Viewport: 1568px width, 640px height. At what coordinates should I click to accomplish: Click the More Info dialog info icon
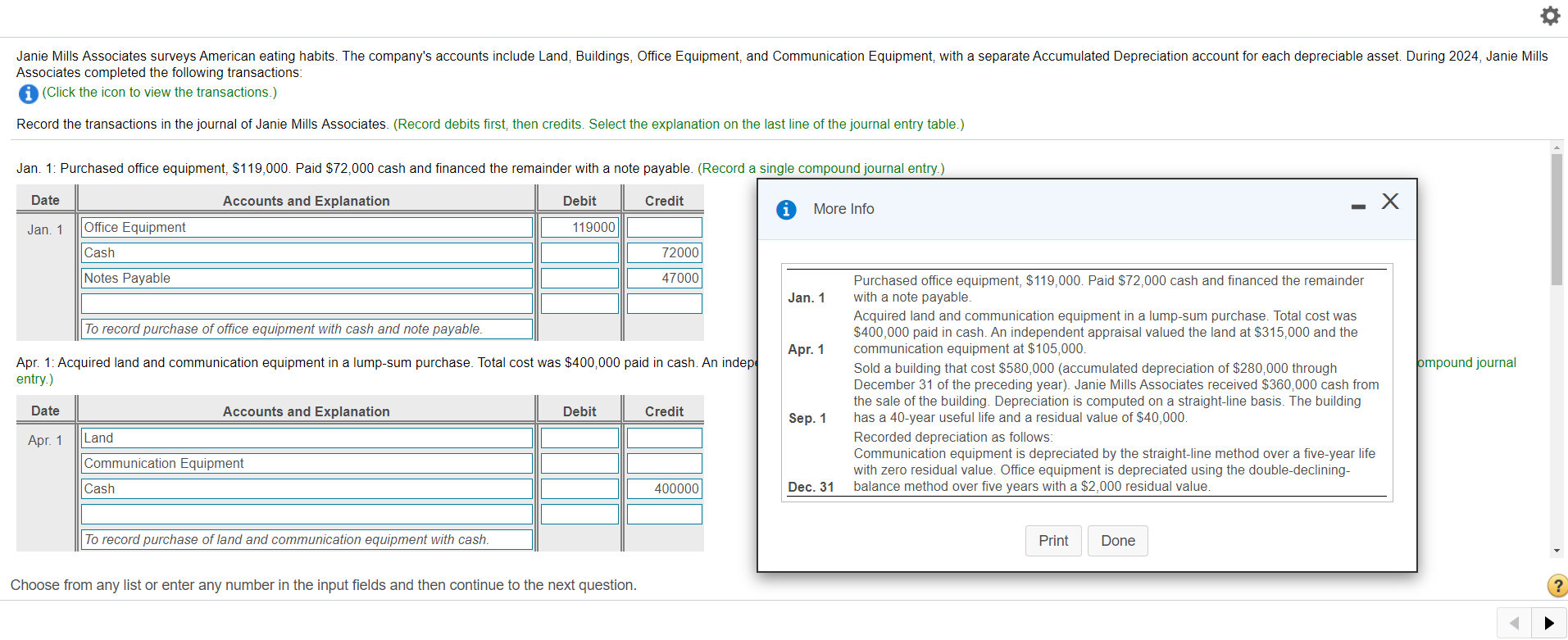tap(786, 210)
